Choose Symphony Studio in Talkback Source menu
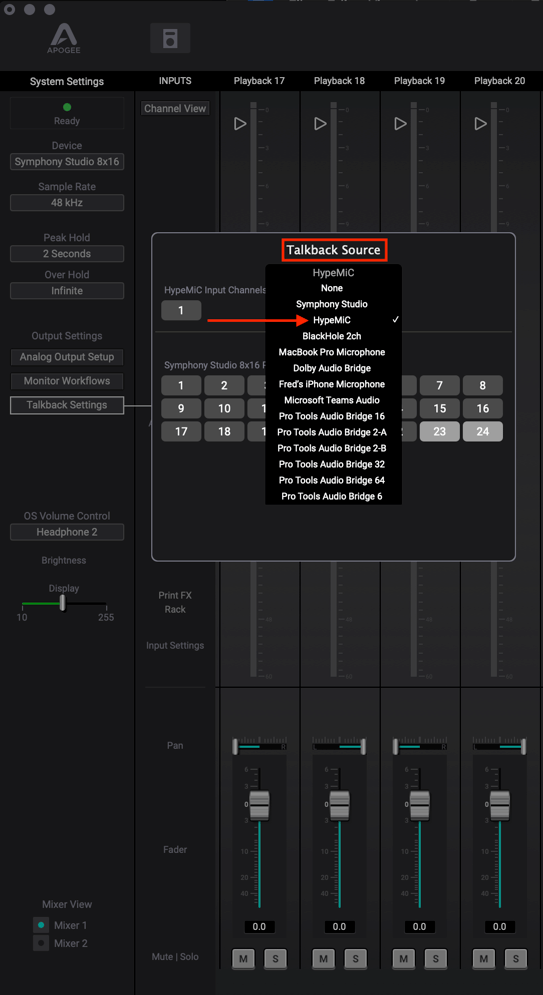This screenshot has width=543, height=995. click(333, 304)
